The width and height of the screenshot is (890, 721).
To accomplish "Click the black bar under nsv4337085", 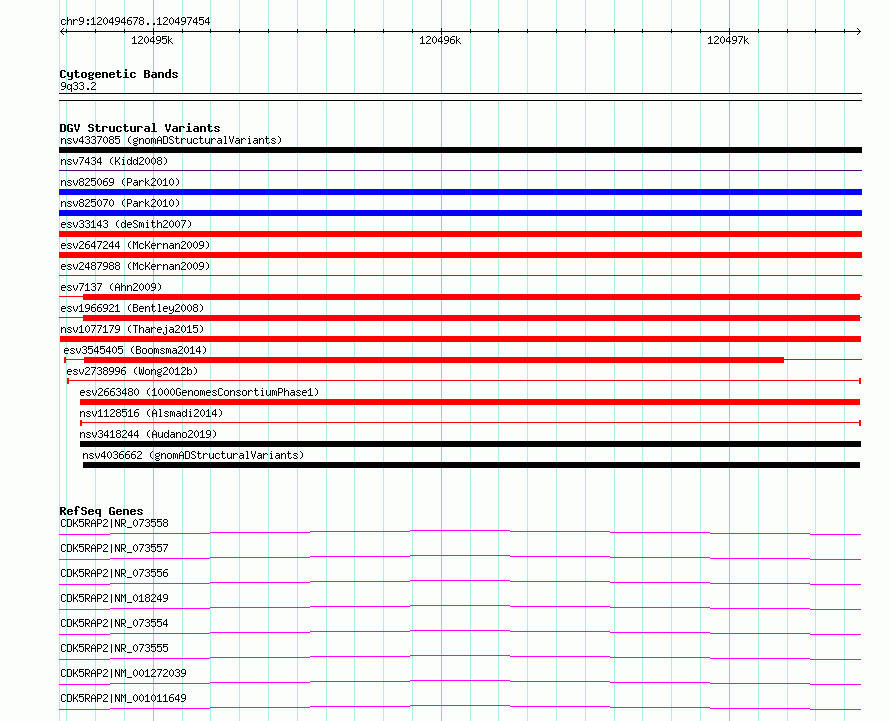I will [460, 150].
